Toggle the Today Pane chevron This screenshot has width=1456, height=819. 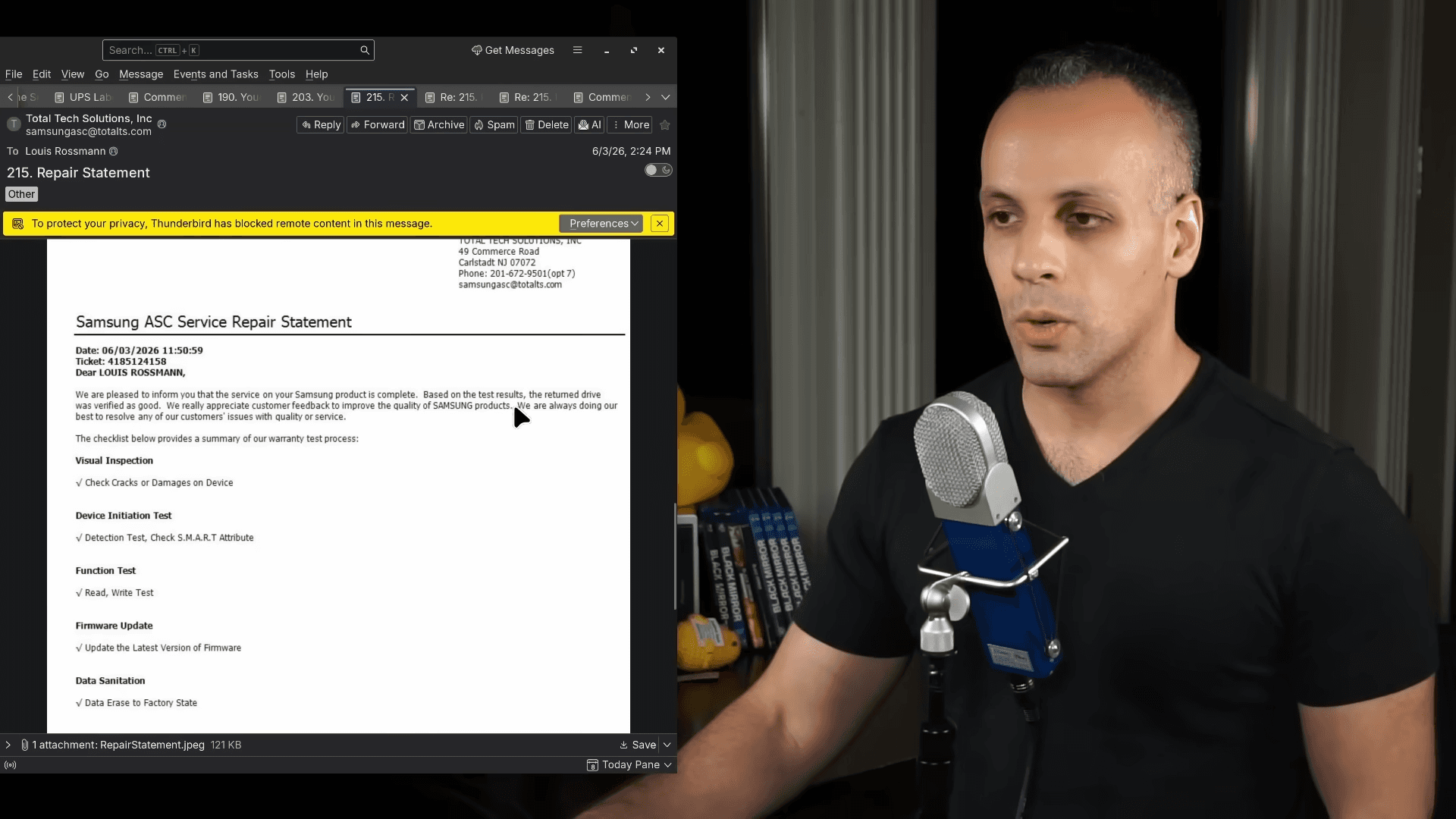click(x=668, y=765)
